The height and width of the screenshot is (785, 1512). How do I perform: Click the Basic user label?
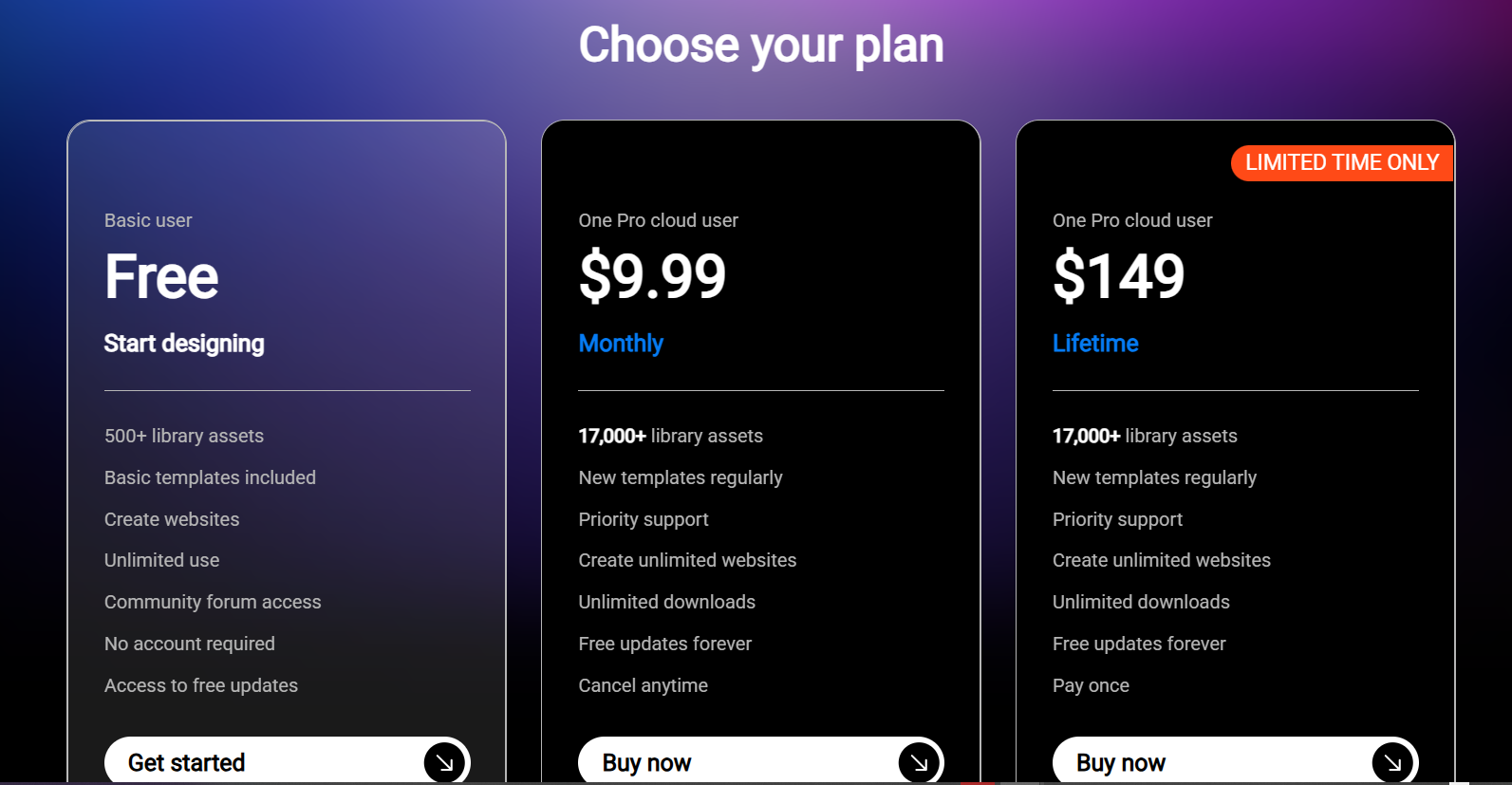click(148, 220)
